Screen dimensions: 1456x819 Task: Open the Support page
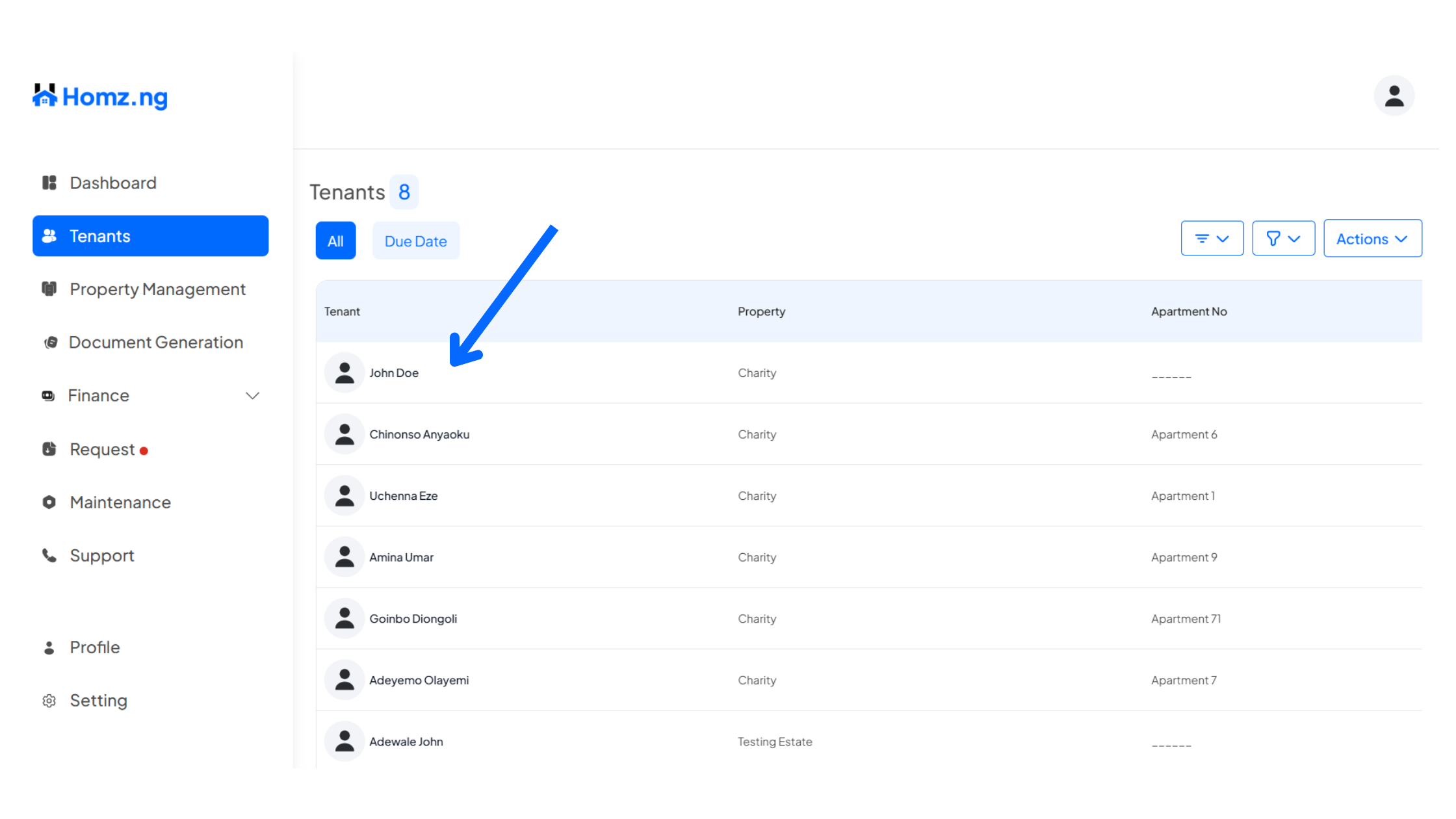pyautogui.click(x=102, y=555)
